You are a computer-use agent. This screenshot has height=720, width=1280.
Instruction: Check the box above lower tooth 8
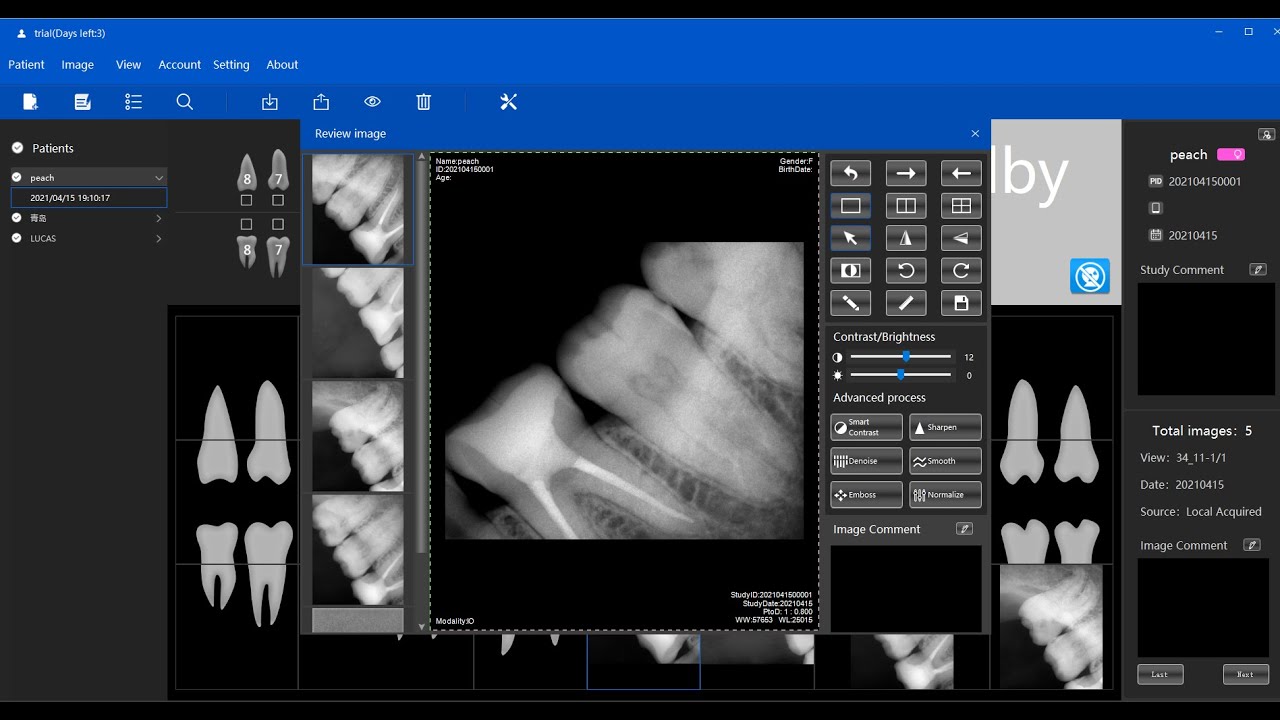(x=246, y=224)
